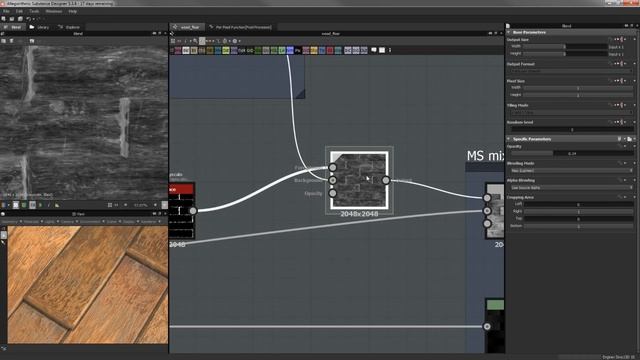Click the New package icon in main toolbar
Screen dimensions: 640x360
[4, 19]
